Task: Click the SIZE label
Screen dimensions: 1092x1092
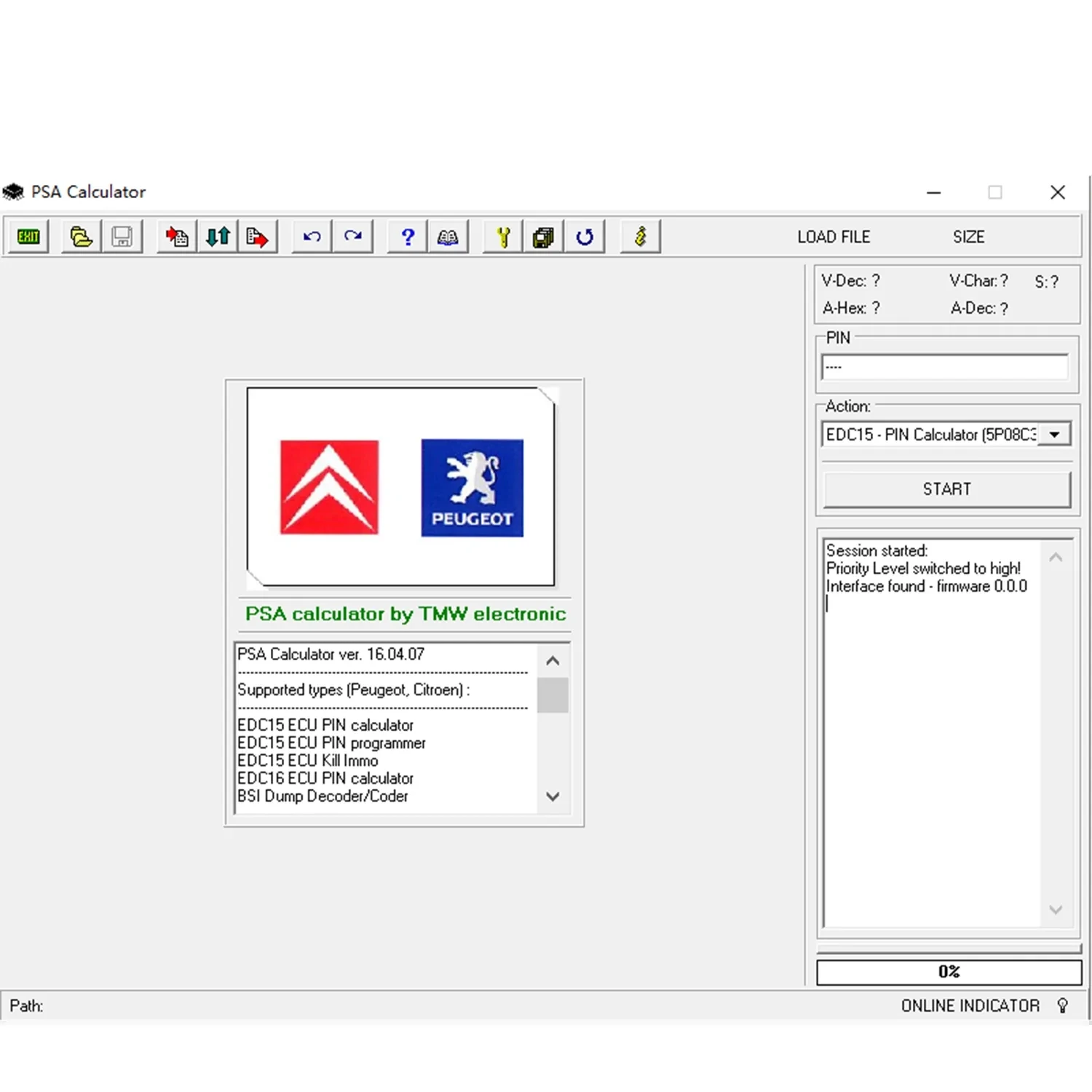Action: [x=968, y=237]
